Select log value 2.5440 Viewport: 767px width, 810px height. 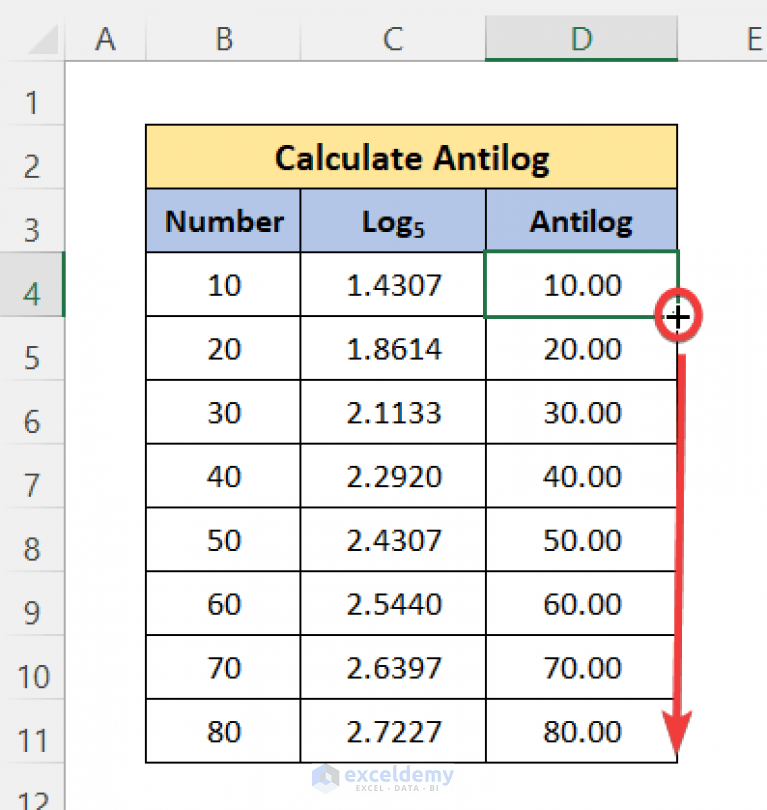click(x=393, y=603)
